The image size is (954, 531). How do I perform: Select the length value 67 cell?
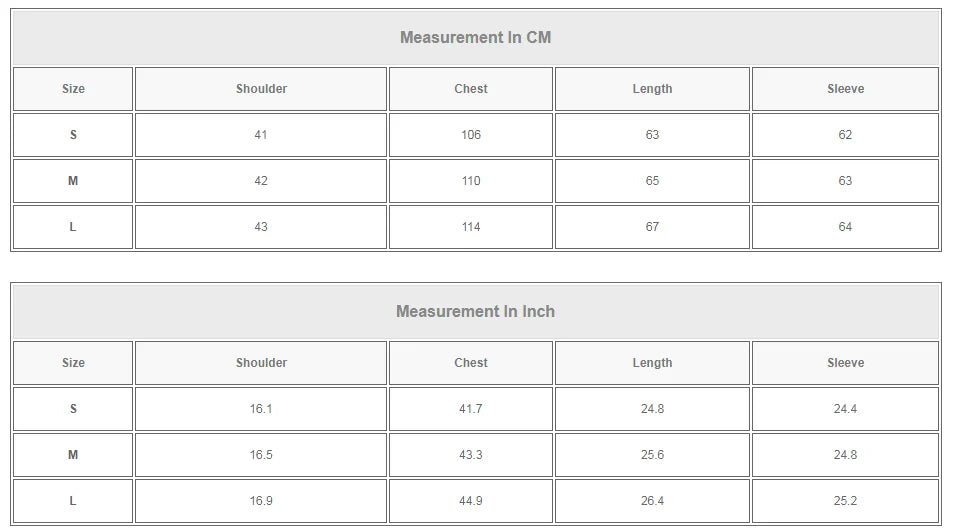[x=652, y=227]
